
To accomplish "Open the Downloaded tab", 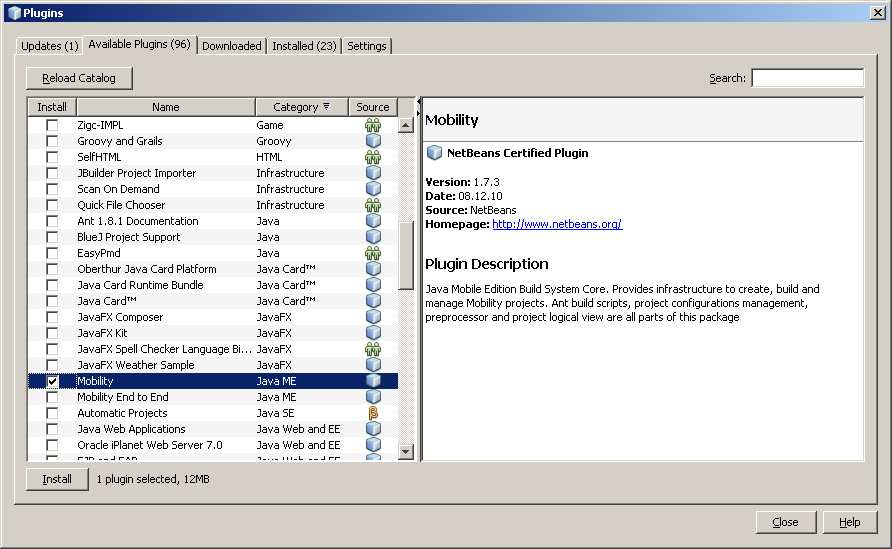I will click(x=232, y=46).
